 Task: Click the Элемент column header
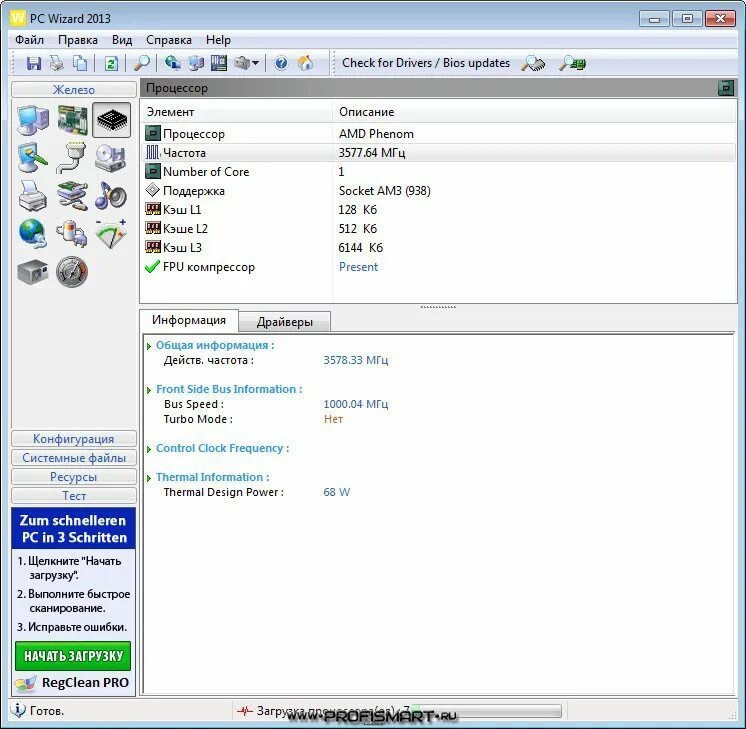tap(236, 112)
